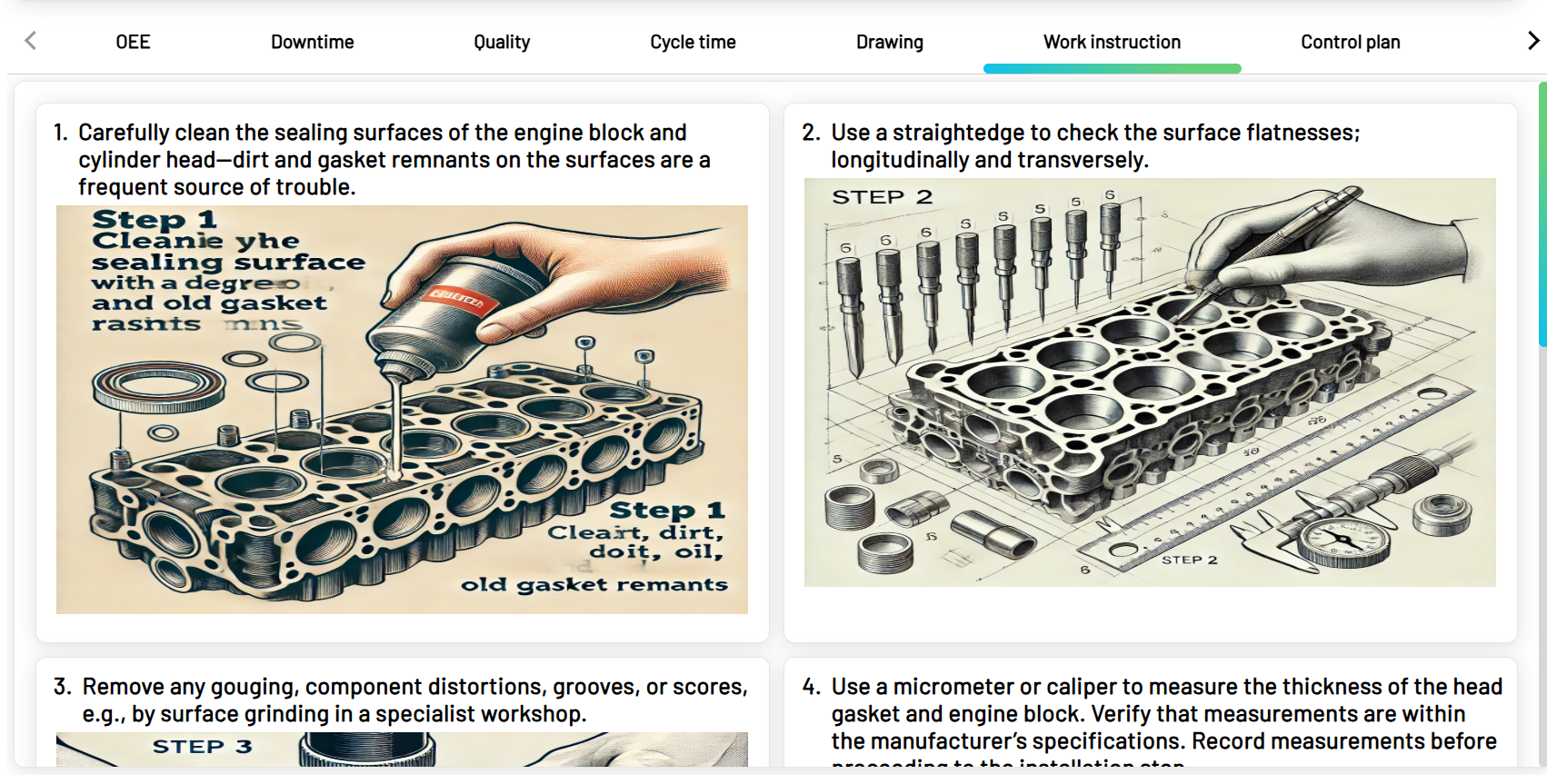
Task: Click the green underline beneath Work instruction
Action: [x=1112, y=69]
